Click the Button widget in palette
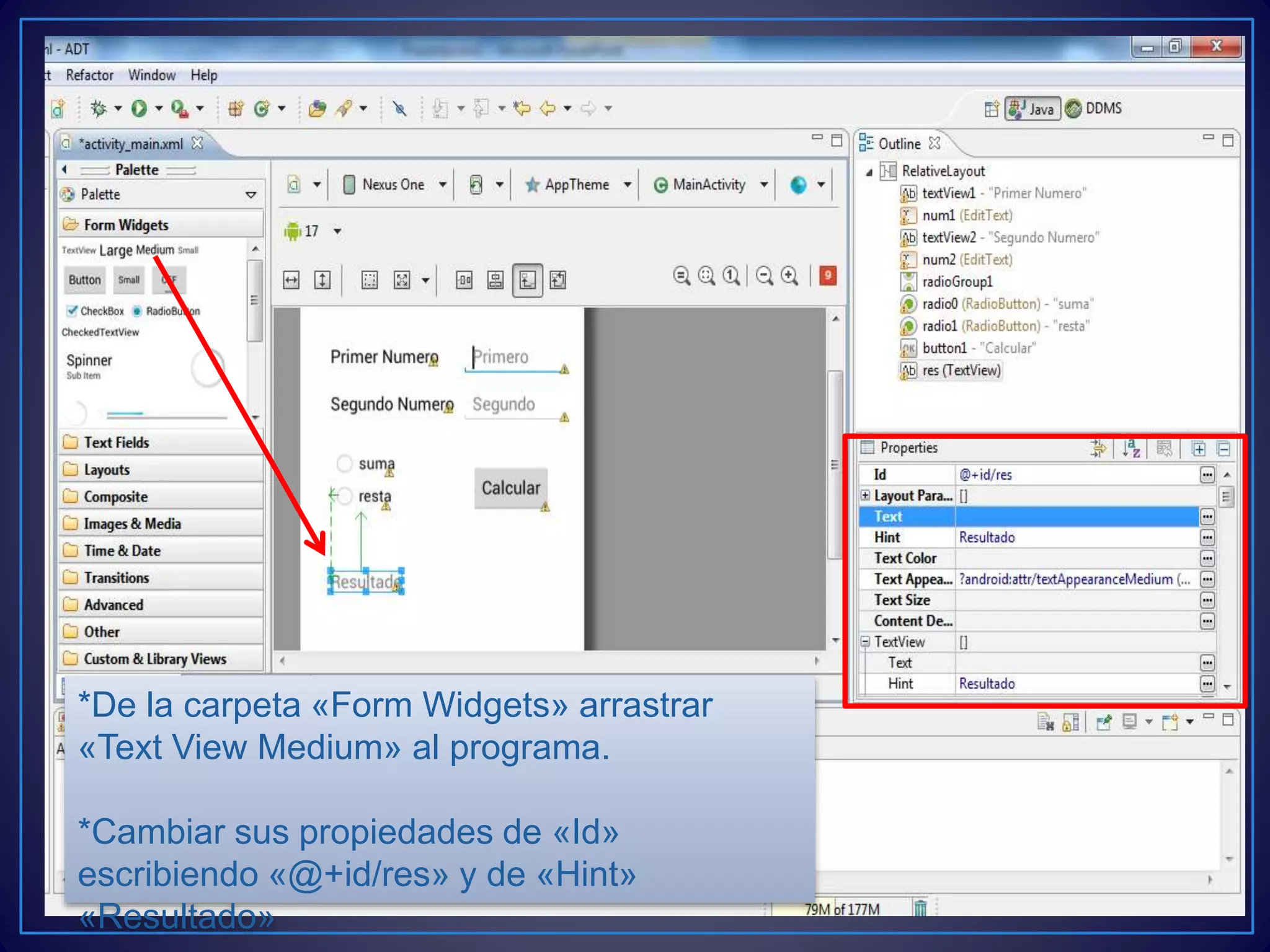This screenshot has width=1270, height=952. (84, 280)
